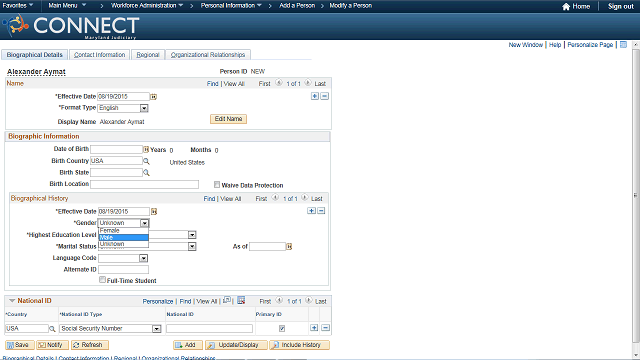Zoom National ID grid in new window
The image size is (640, 360).
[227, 300]
